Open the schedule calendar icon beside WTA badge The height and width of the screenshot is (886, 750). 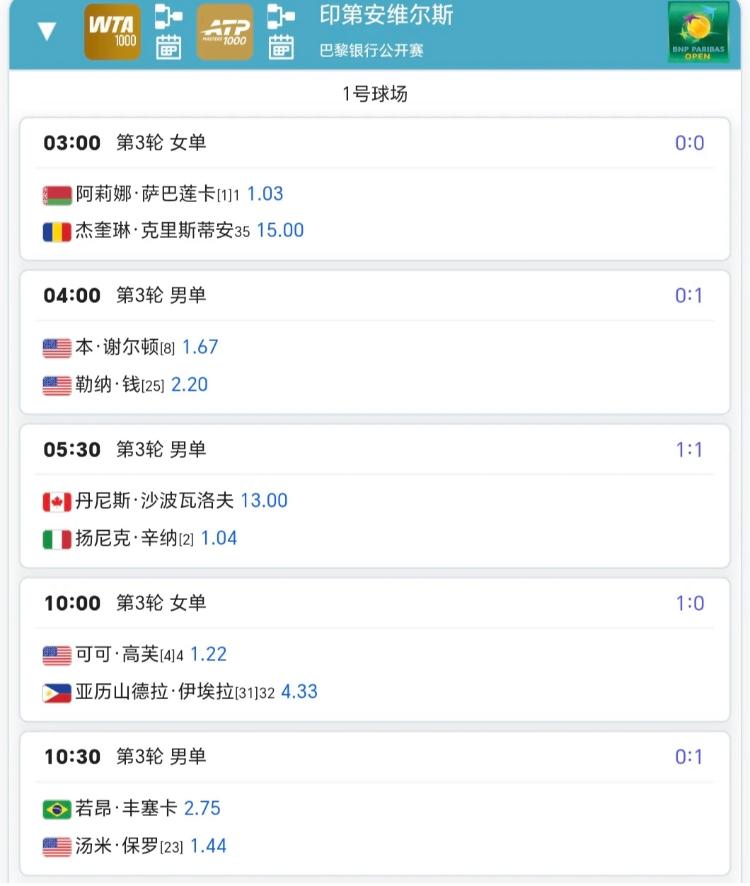coord(168,47)
